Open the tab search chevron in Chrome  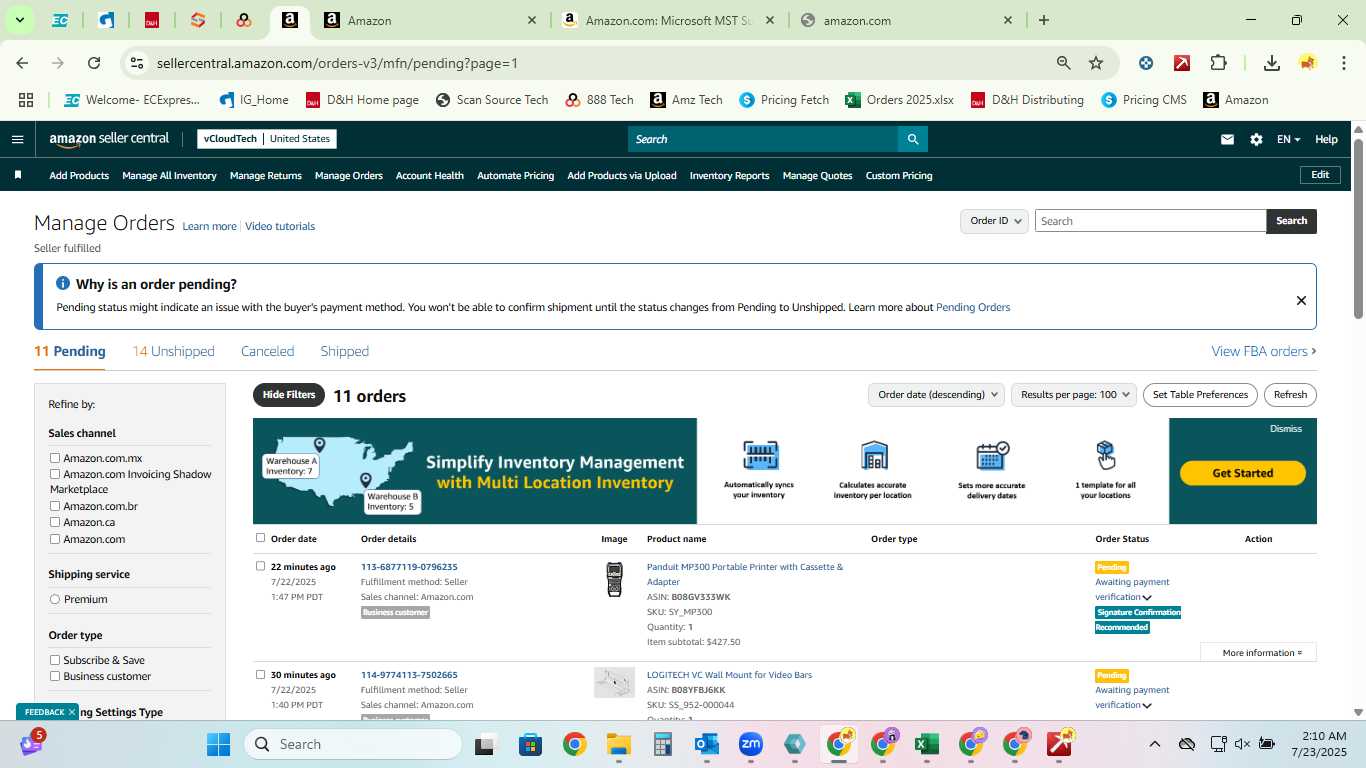[x=19, y=20]
